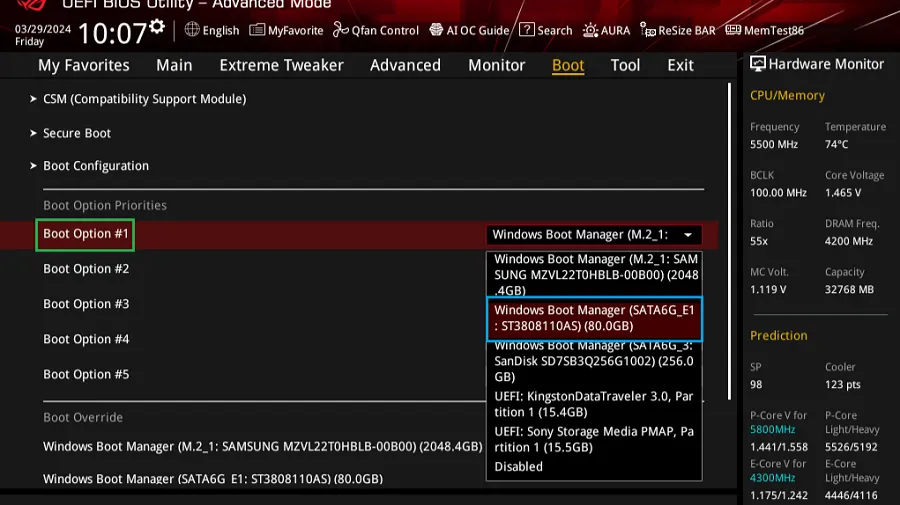Click the CPU/Memory section heading
The height and width of the screenshot is (505, 900).
[x=787, y=96]
